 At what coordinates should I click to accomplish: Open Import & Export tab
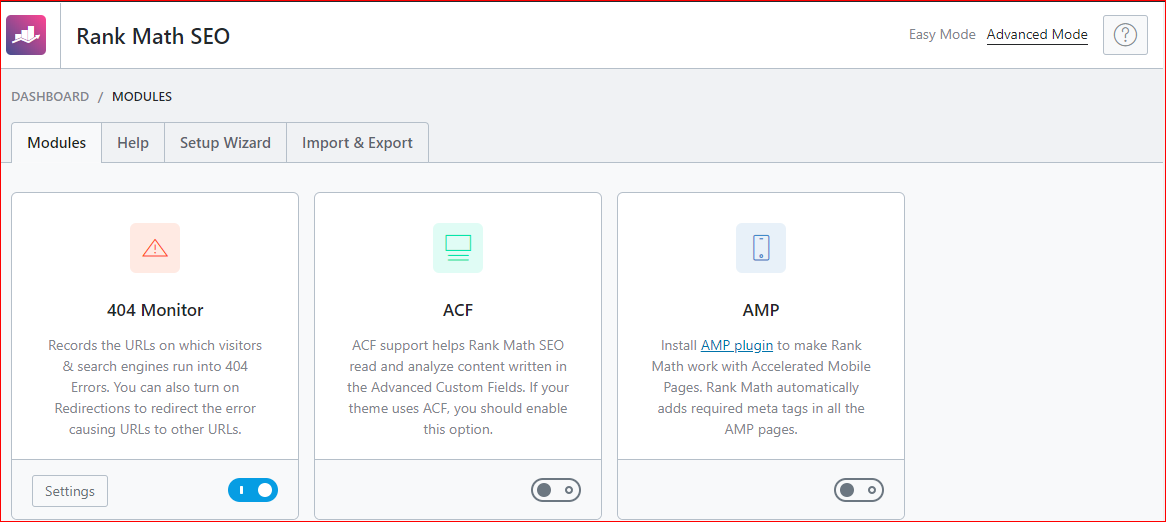pyautogui.click(x=358, y=143)
